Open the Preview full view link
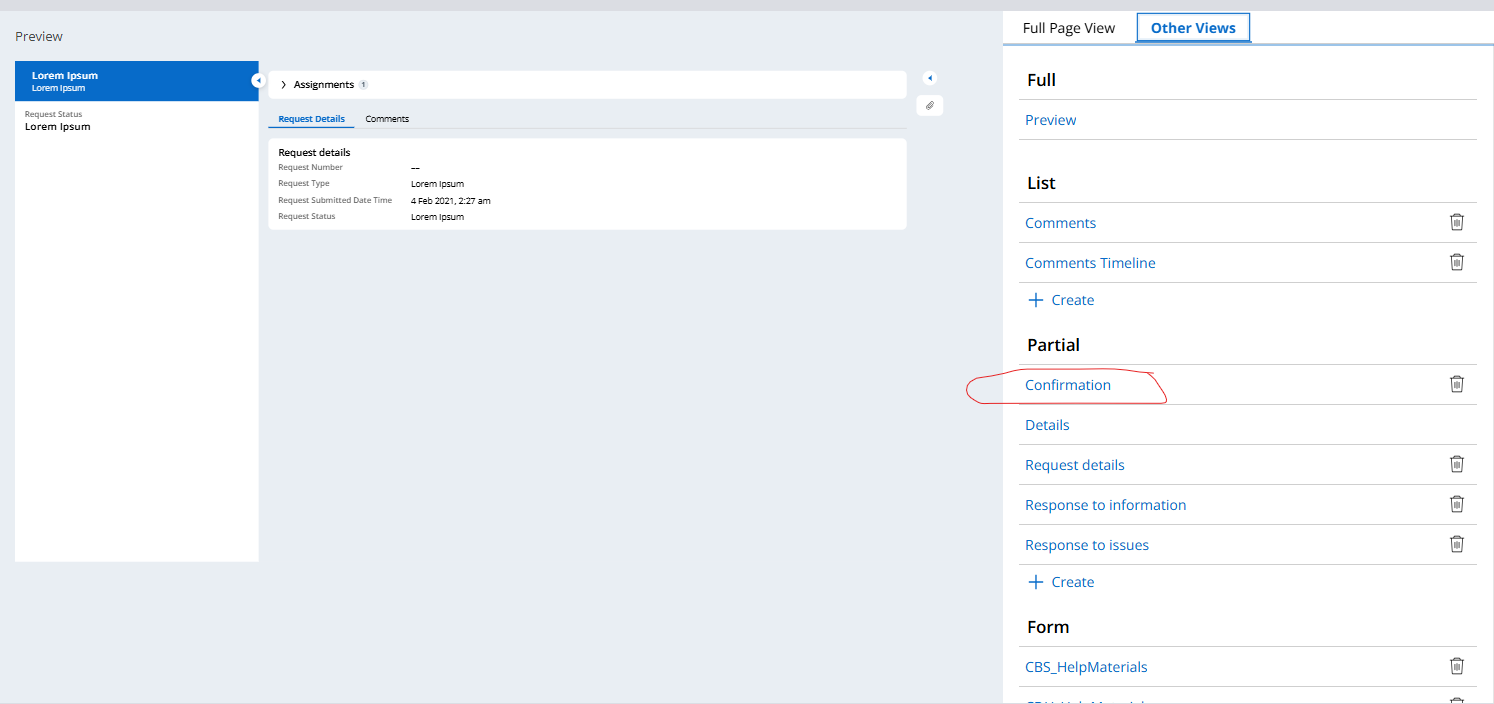1494x704 pixels. (1050, 120)
